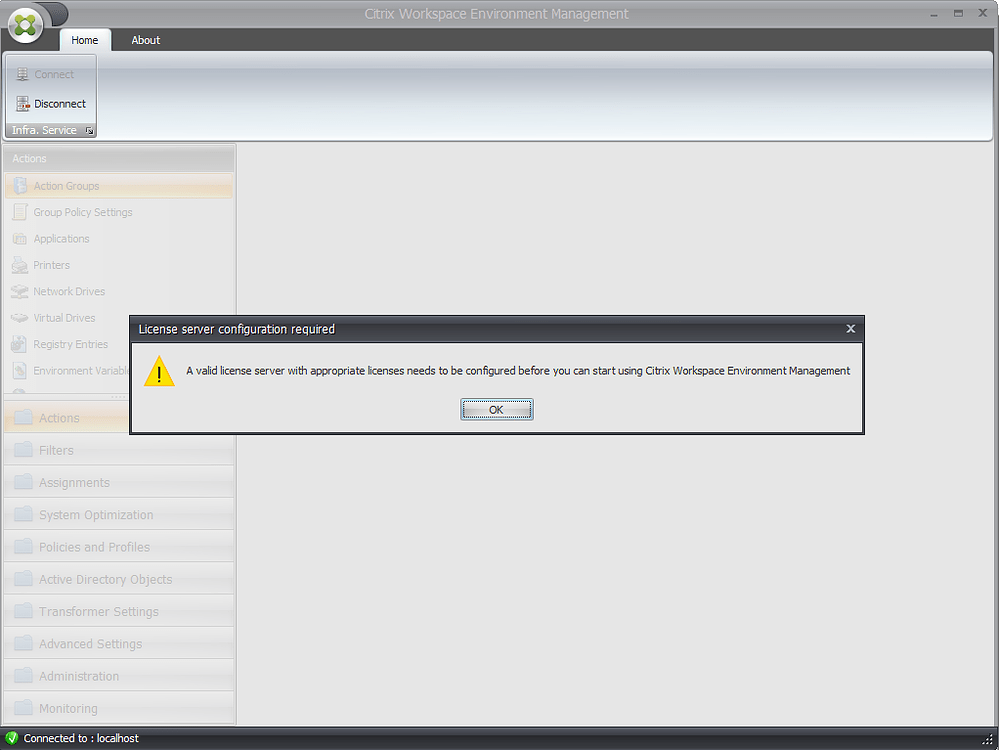Expand the System Optimization section
The image size is (999, 750).
(96, 515)
